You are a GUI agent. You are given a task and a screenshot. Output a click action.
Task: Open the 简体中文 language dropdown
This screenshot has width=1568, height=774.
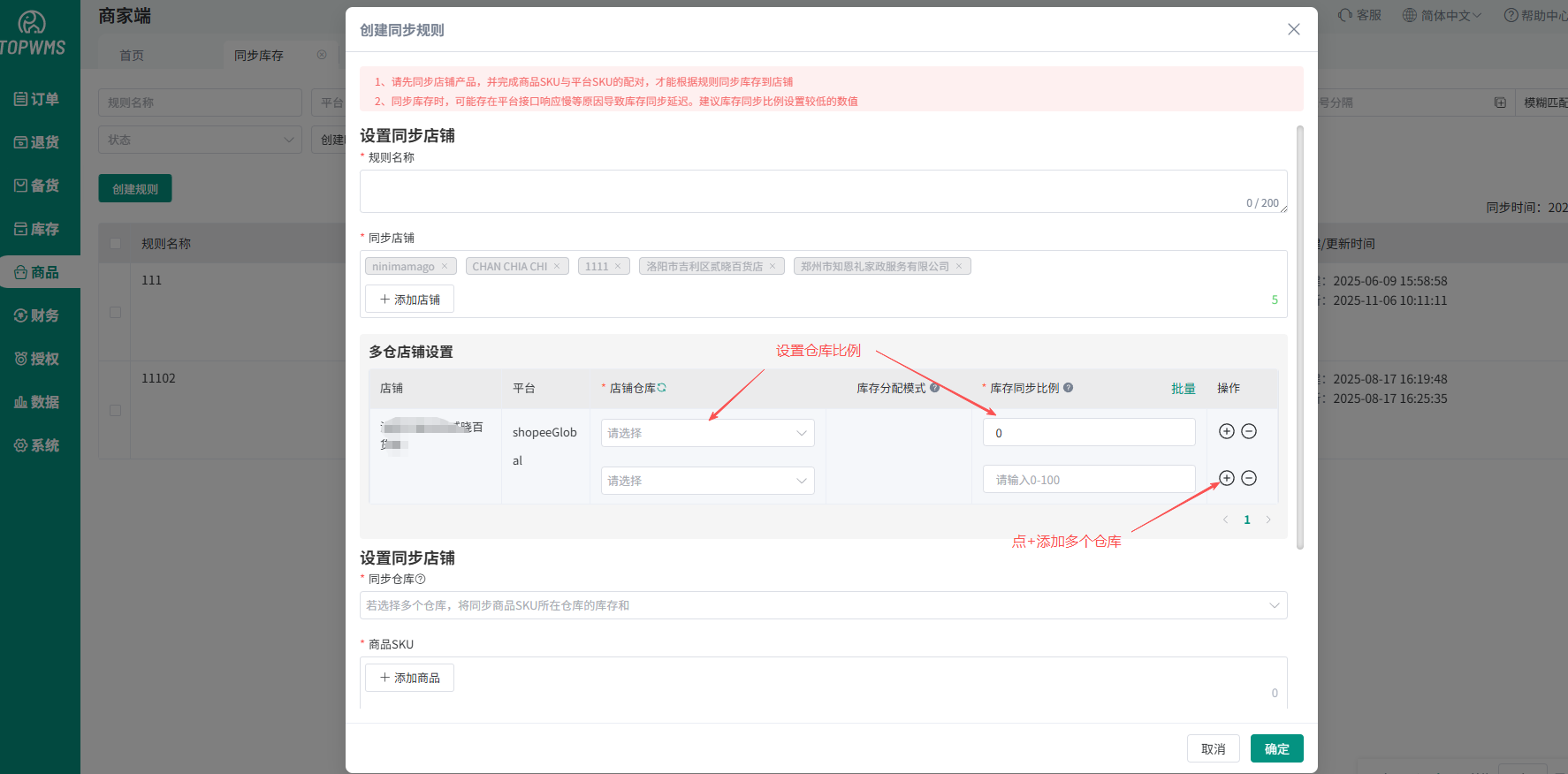pos(1442,15)
